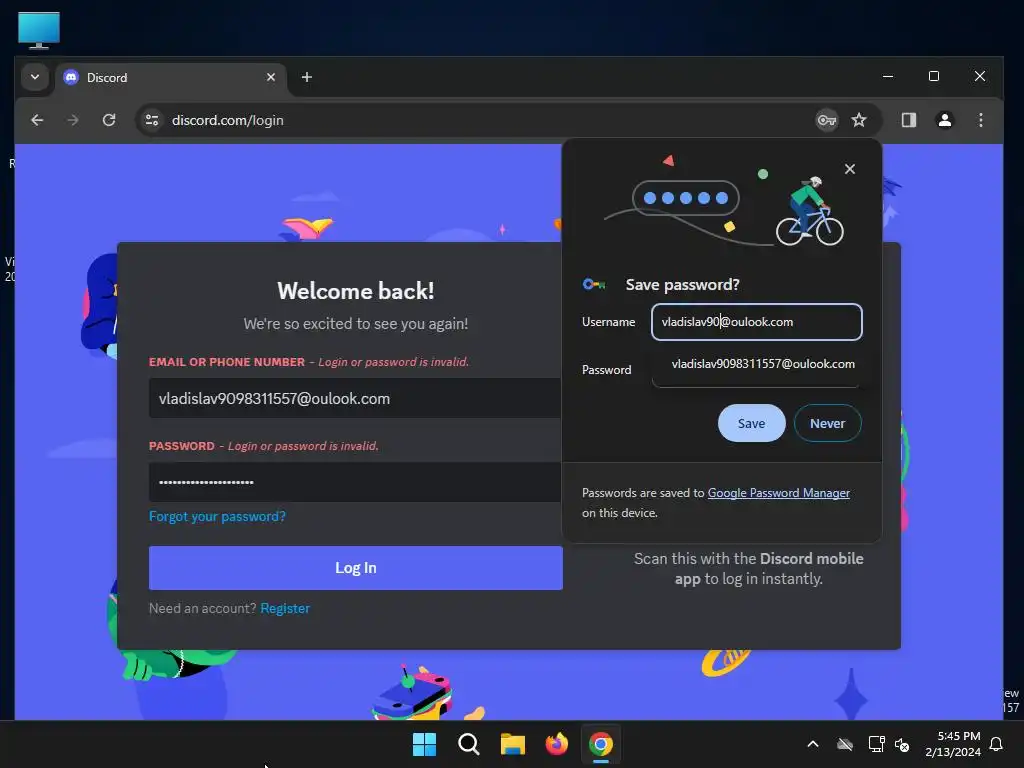Click the address bar URL discord.com/login
The width and height of the screenshot is (1024, 768).
click(x=227, y=120)
